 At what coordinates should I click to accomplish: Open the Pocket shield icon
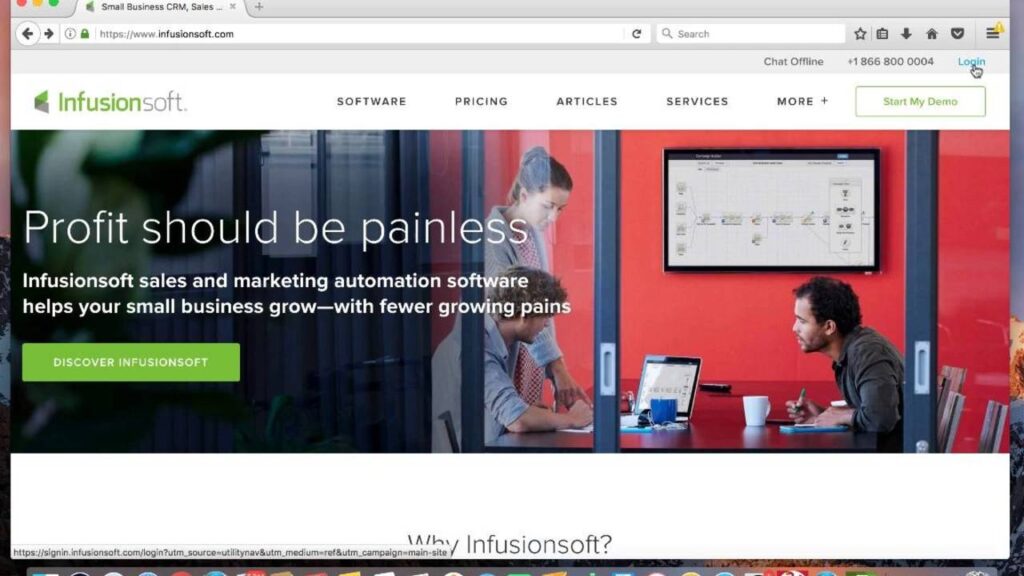point(957,34)
